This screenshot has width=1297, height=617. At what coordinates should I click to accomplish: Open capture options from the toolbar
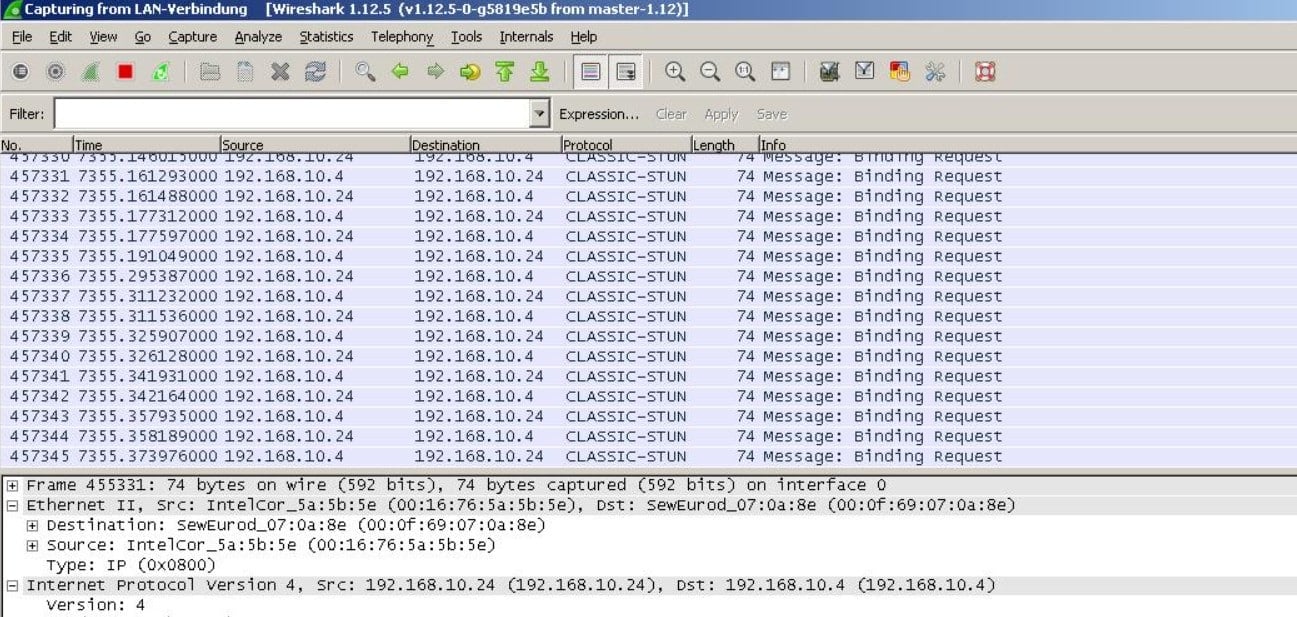coord(55,72)
